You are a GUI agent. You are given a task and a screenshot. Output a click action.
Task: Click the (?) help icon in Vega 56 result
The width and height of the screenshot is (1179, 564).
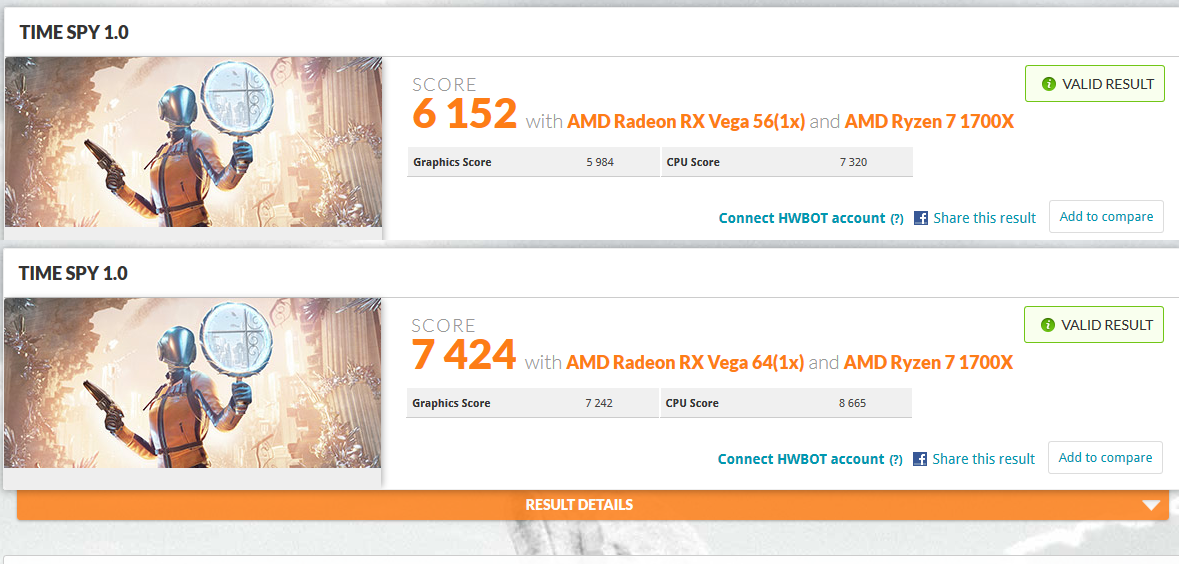coord(896,219)
